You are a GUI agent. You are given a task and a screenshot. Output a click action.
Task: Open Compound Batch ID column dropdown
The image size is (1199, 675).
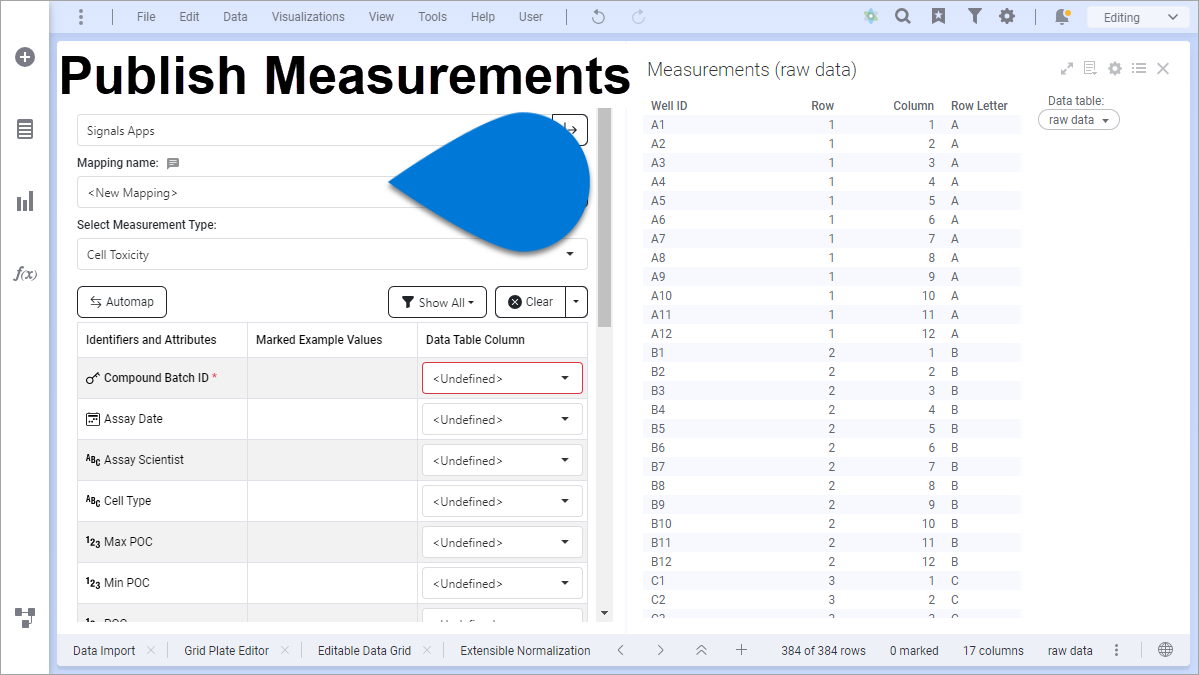point(502,378)
